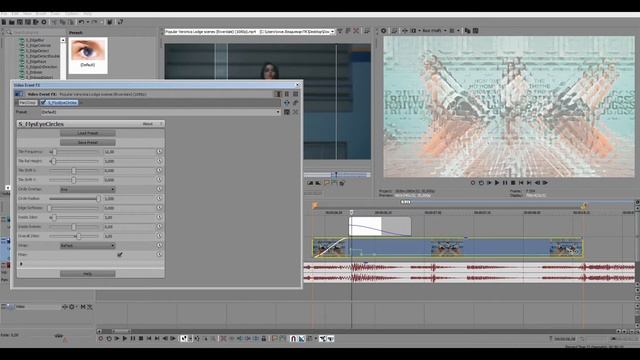The width and height of the screenshot is (640, 360).
Task: Click the Save preset disk icon in FX window
Action: click(287, 112)
